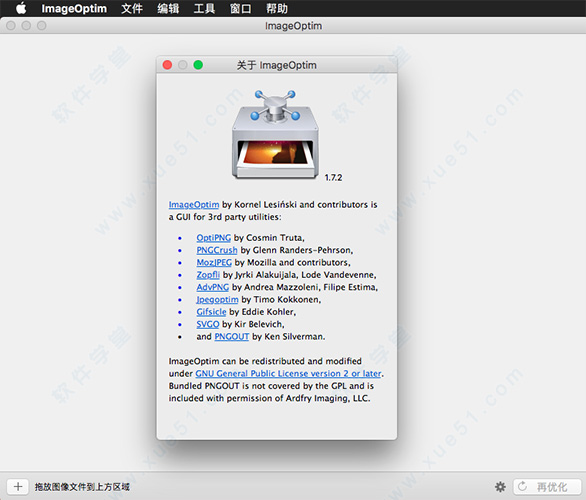Open the 文件 menu

(132, 8)
